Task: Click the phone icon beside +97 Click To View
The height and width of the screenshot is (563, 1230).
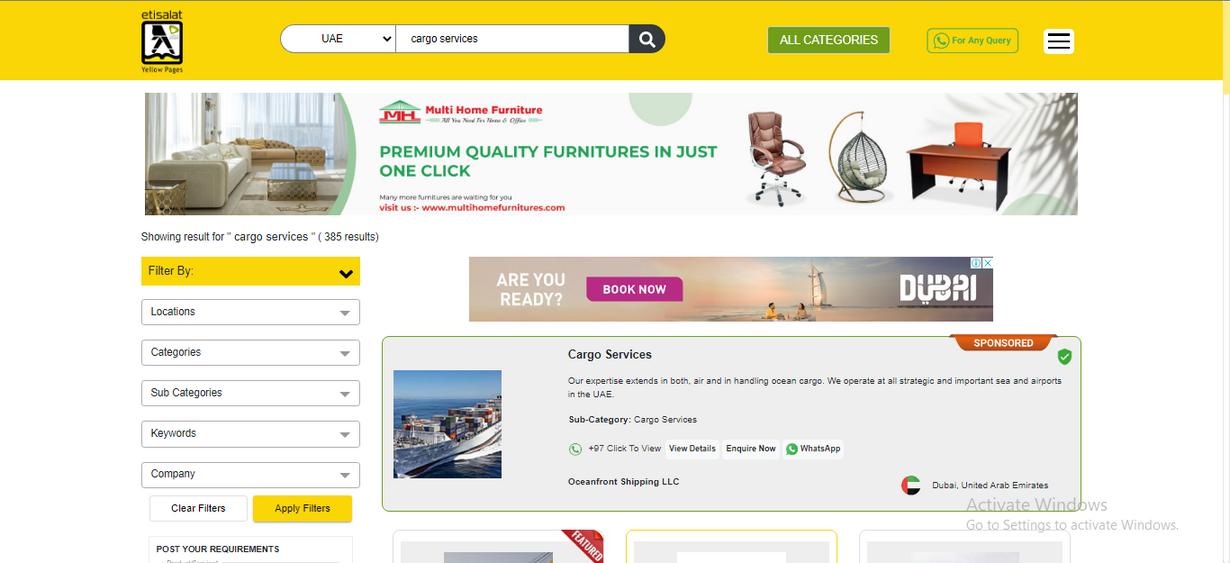Action: 575,449
